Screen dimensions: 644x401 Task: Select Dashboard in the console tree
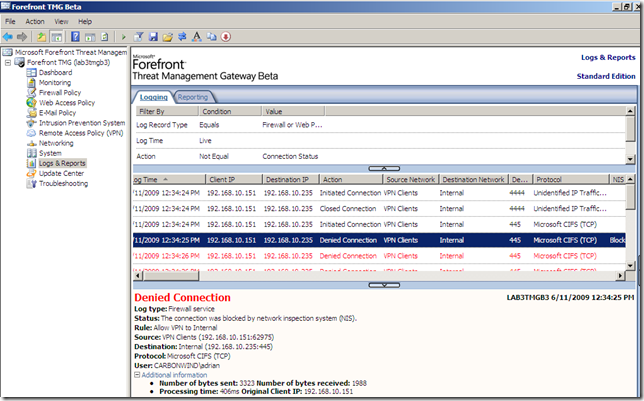pyautogui.click(x=55, y=72)
